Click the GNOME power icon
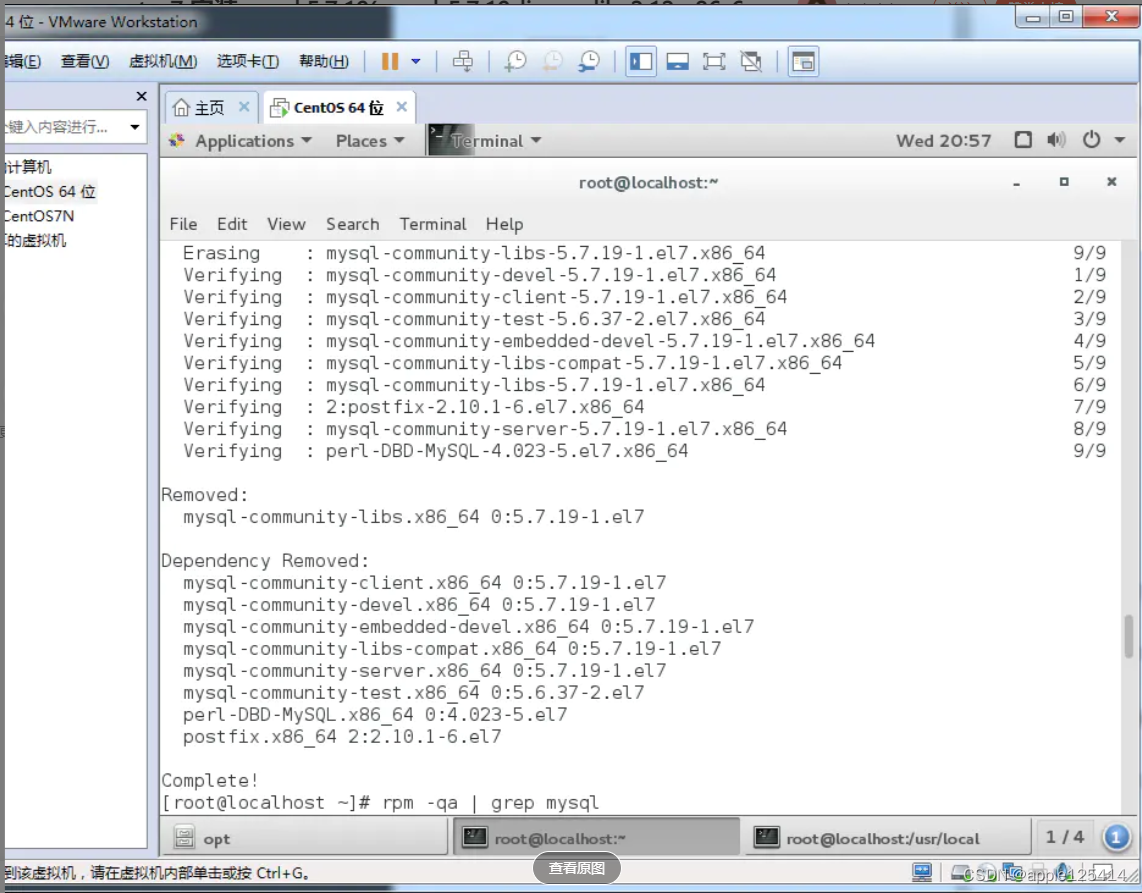The height and width of the screenshot is (893, 1142). coord(1090,141)
